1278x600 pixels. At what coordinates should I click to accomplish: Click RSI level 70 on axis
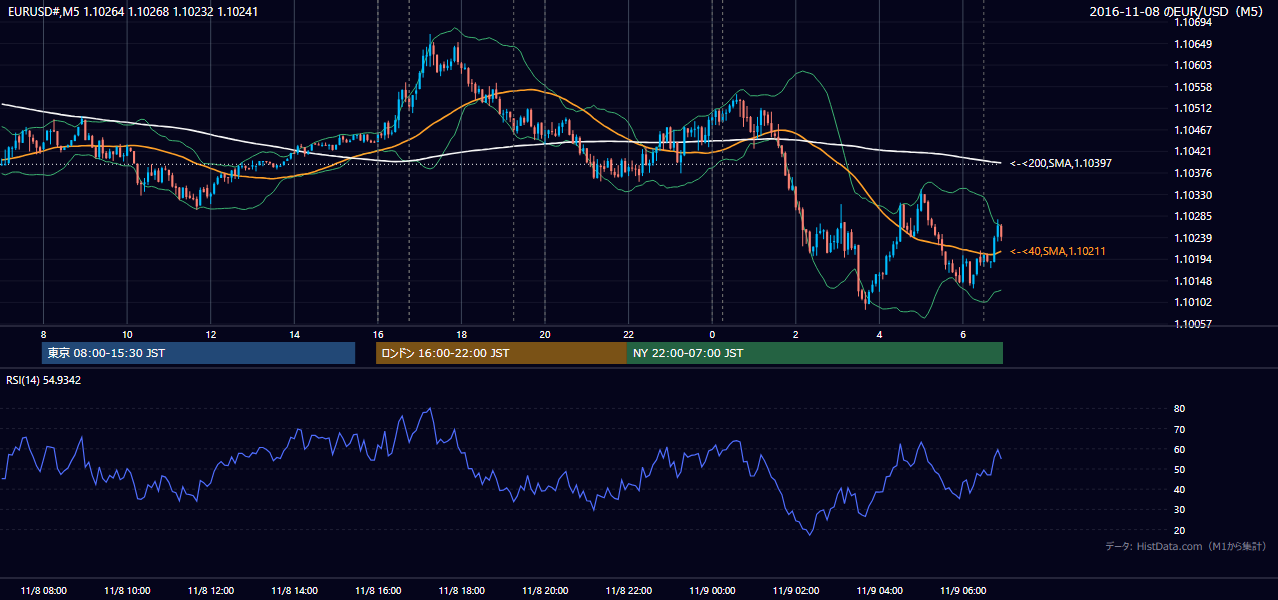tap(1179, 429)
